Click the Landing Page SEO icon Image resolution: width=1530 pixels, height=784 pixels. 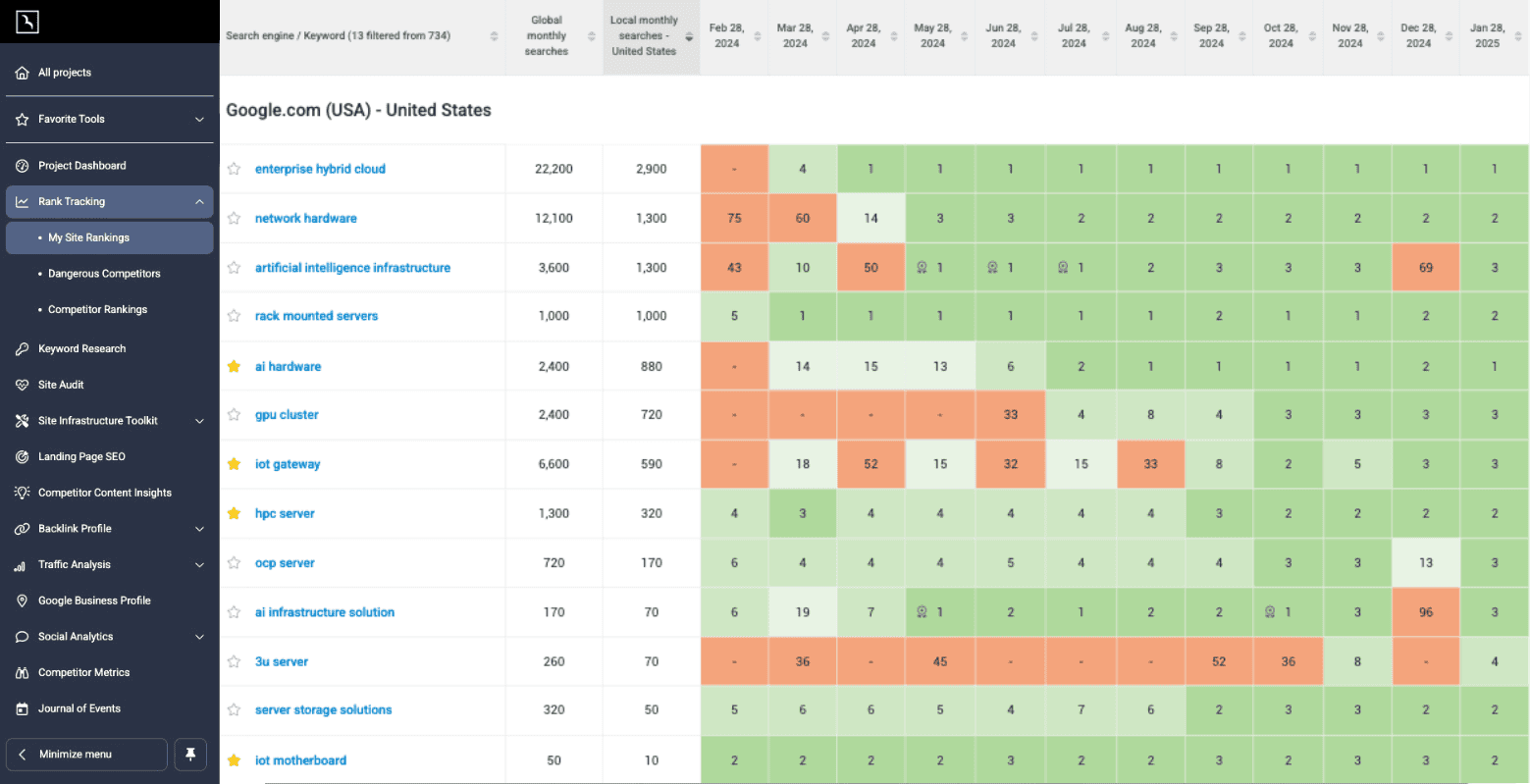[22, 456]
